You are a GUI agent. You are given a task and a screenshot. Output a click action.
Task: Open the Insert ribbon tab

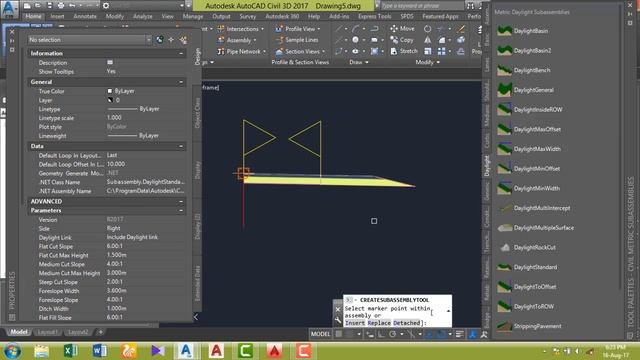(58, 16)
